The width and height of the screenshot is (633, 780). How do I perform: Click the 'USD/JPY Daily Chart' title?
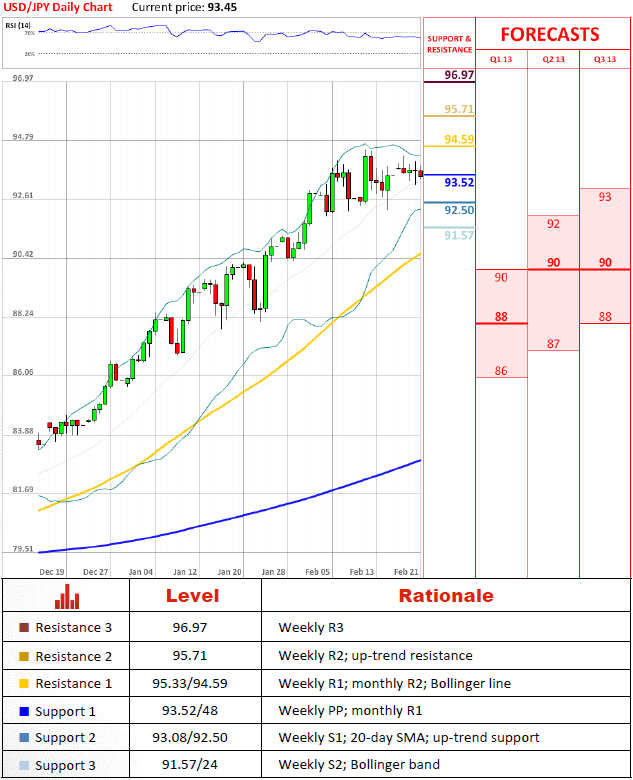(x=58, y=7)
